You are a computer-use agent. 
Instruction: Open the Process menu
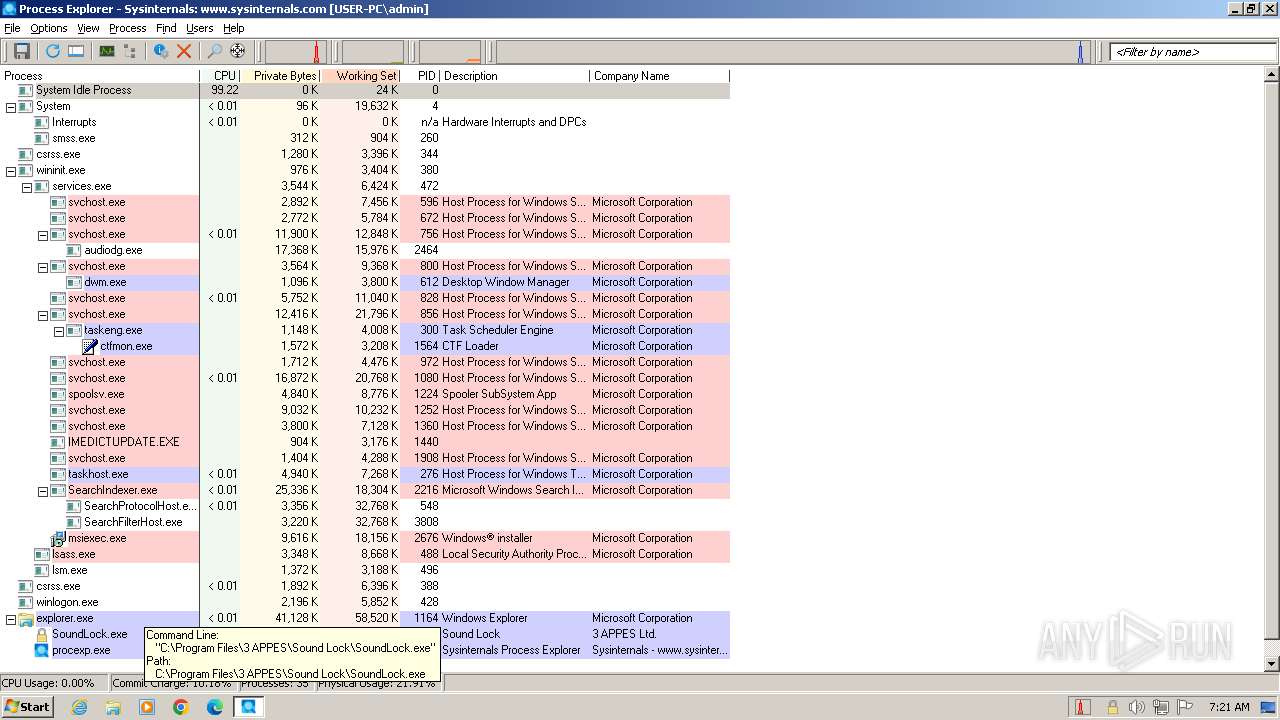coord(127,28)
